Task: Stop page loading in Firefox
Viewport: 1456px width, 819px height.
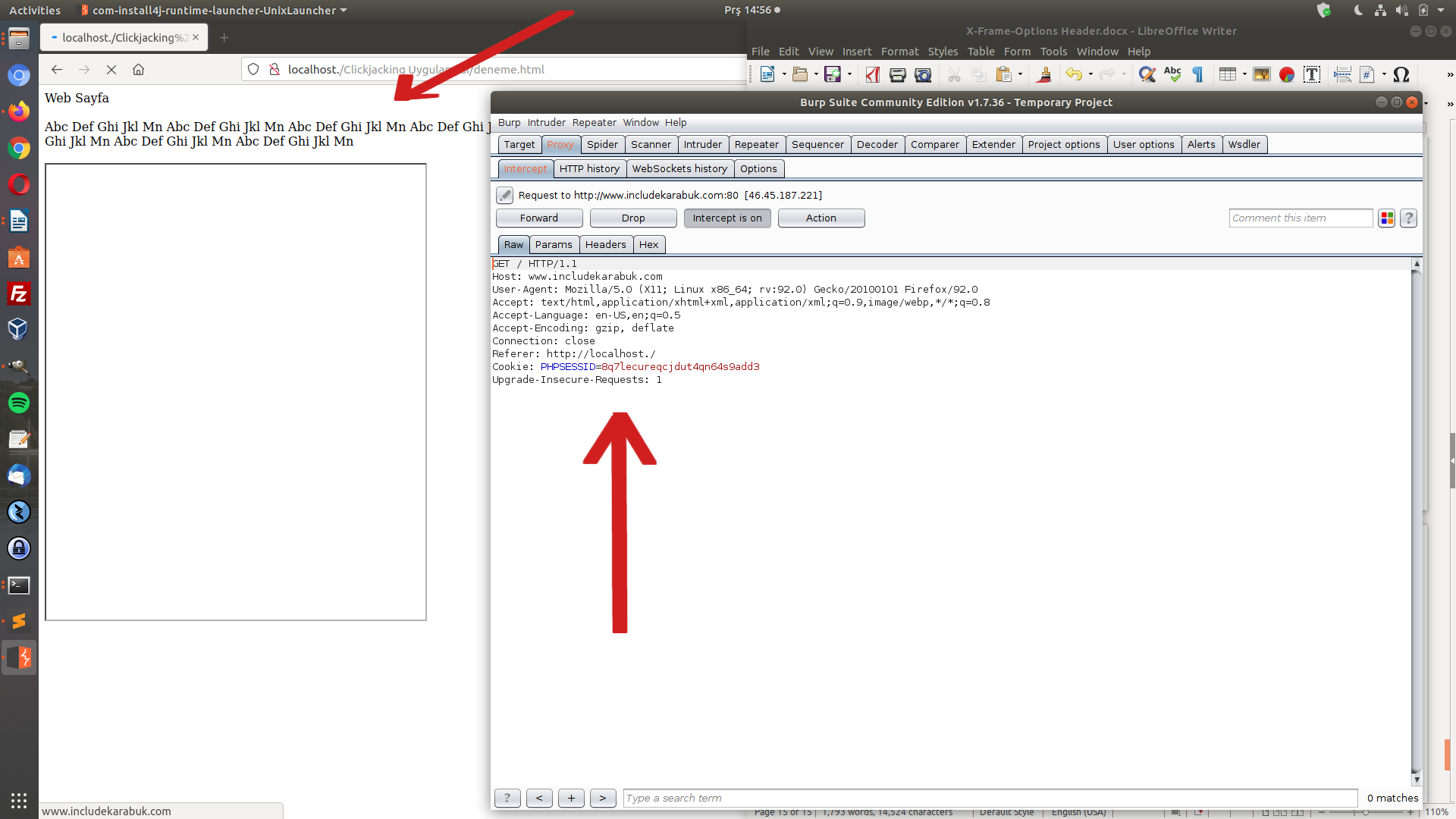Action: (111, 70)
